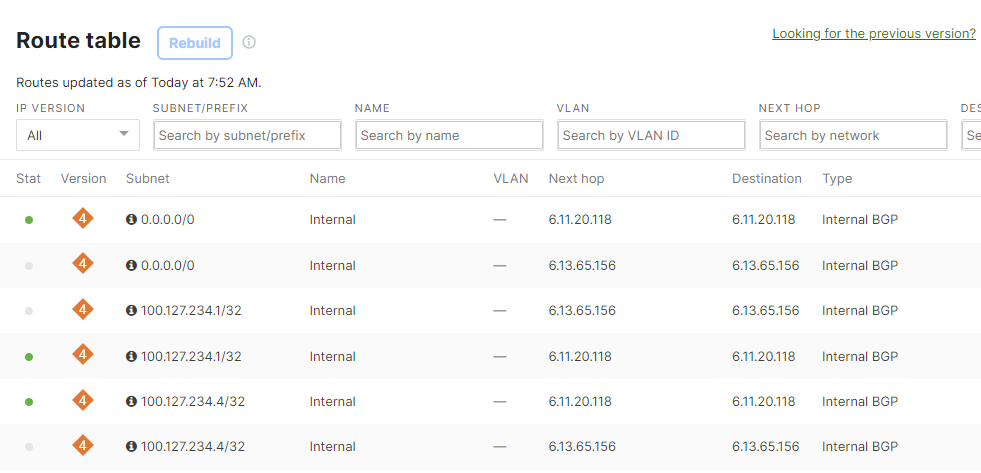Click info icon on active 100.127.234.4/32 row
Image resolution: width=981 pixels, height=473 pixels.
(x=131, y=402)
